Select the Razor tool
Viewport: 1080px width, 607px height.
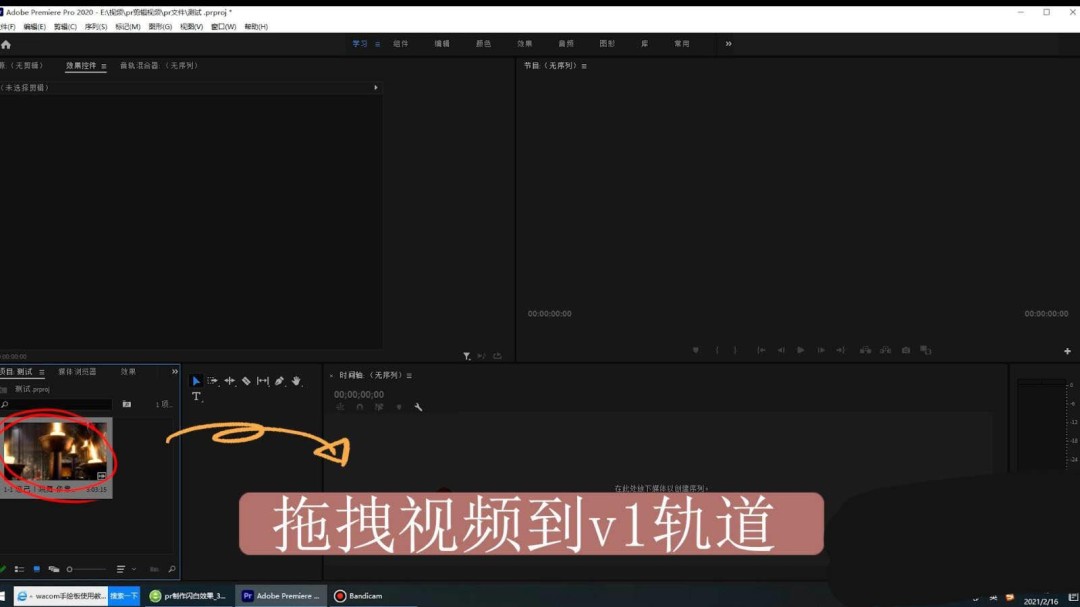[x=246, y=381]
